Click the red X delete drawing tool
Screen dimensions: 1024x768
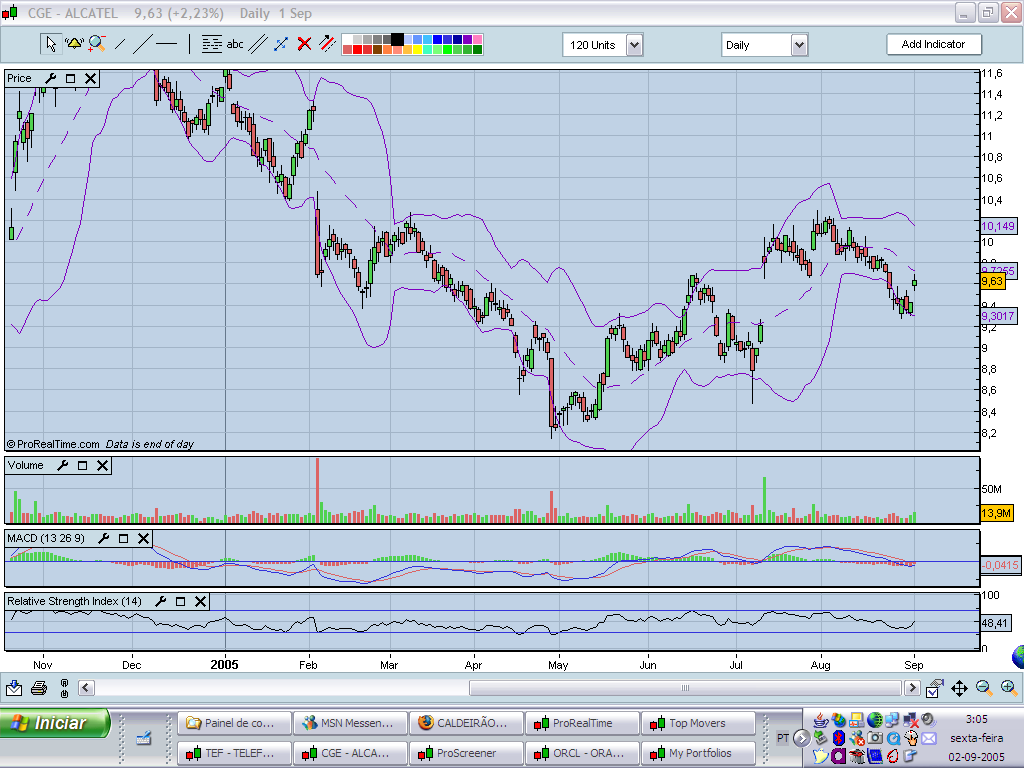[304, 44]
